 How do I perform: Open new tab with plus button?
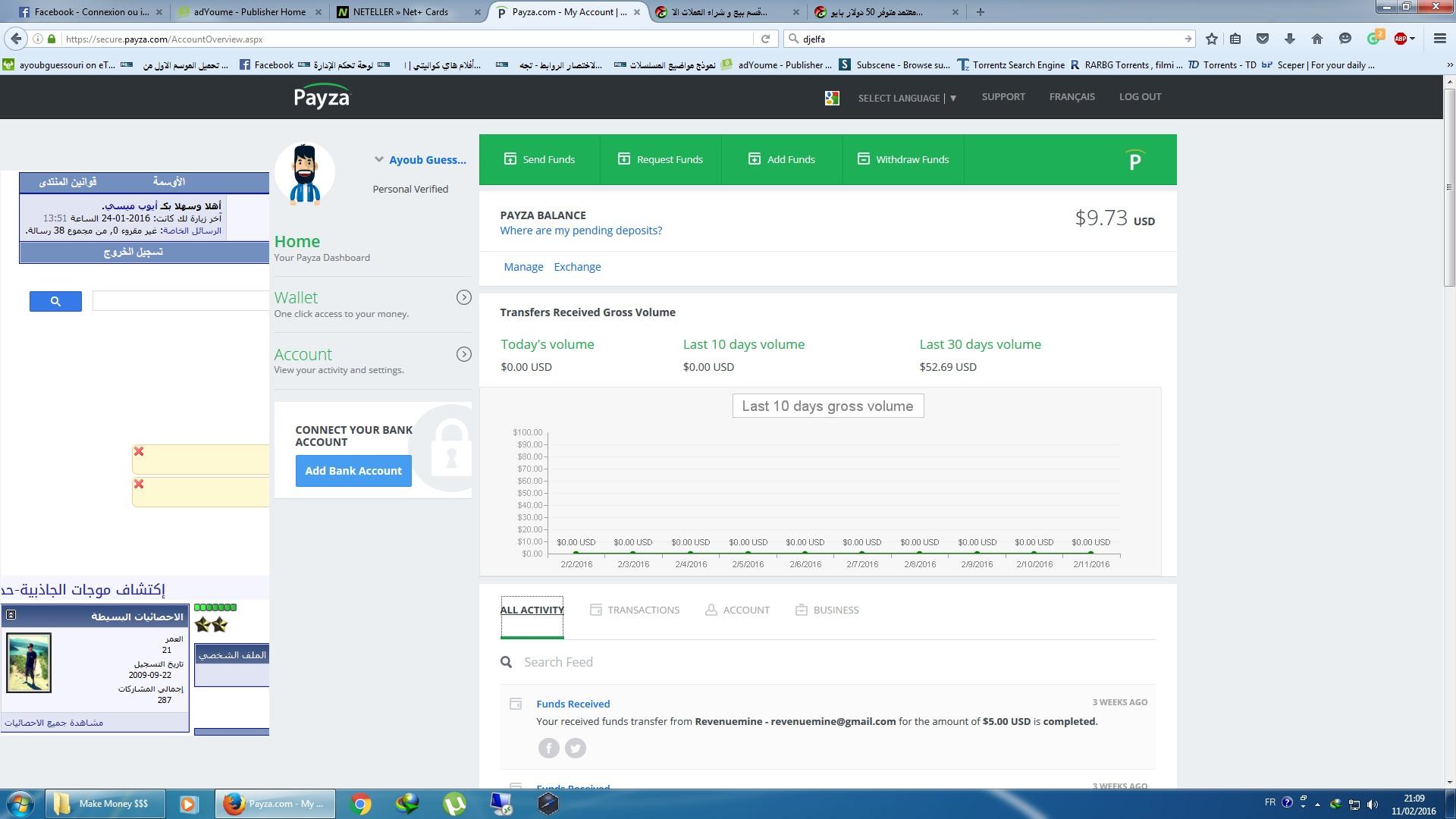[x=981, y=12]
